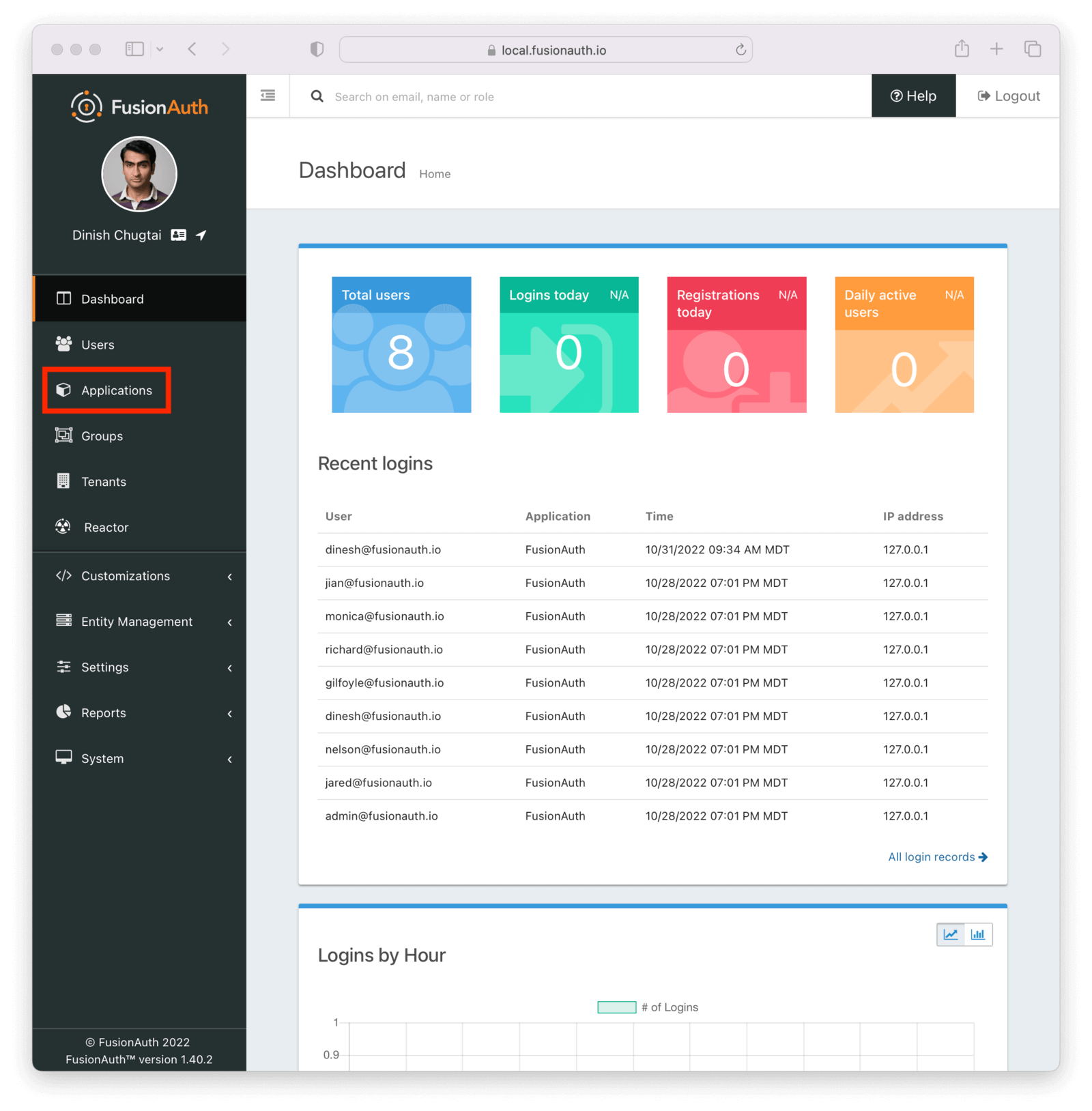The width and height of the screenshot is (1092, 1111).
Task: Click jared@fusionauth.io in Recent logins
Action: click(x=379, y=783)
